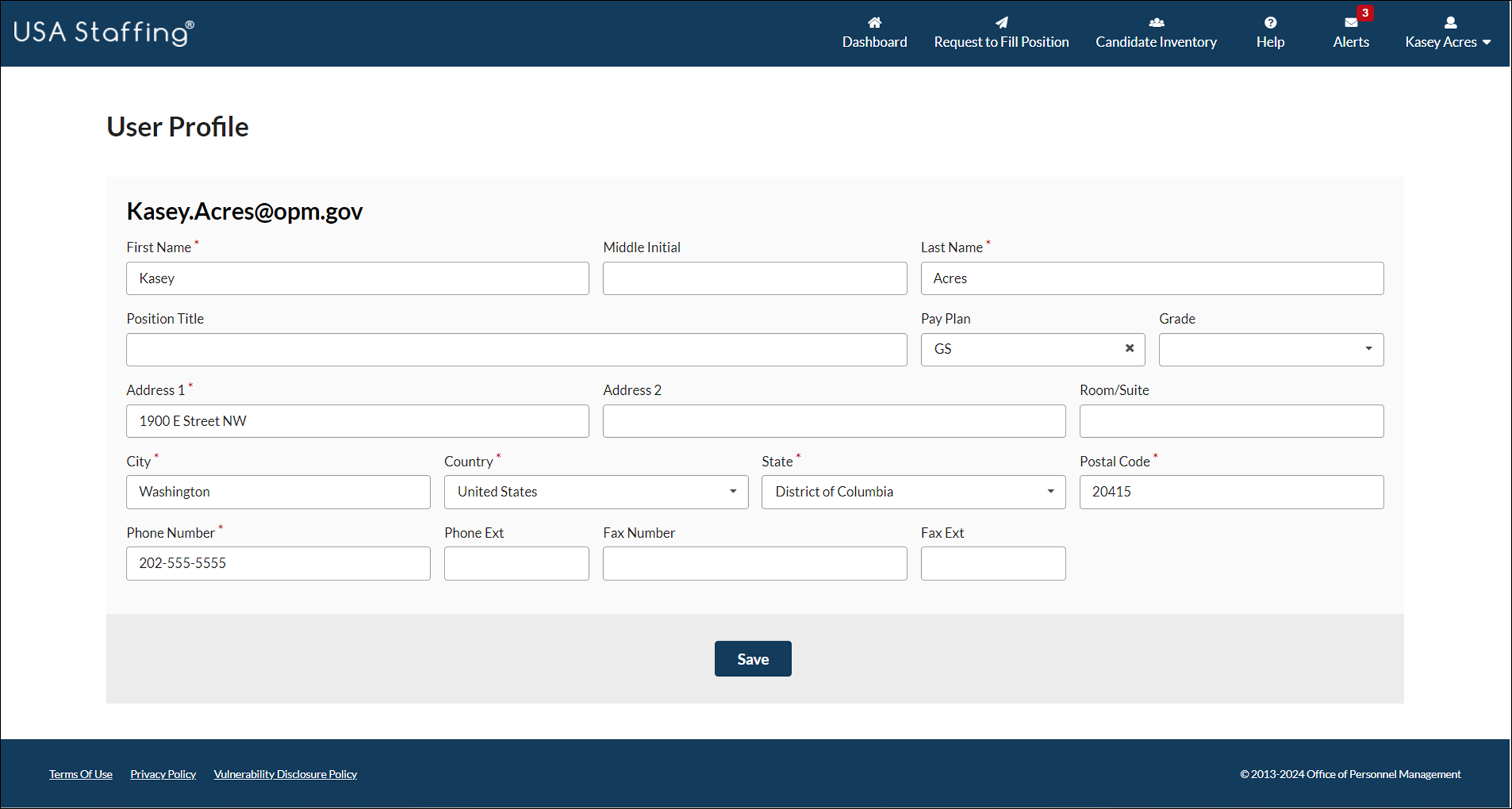Open Help via the question mark icon
Screen dimensions: 1512x809
(x=1270, y=22)
